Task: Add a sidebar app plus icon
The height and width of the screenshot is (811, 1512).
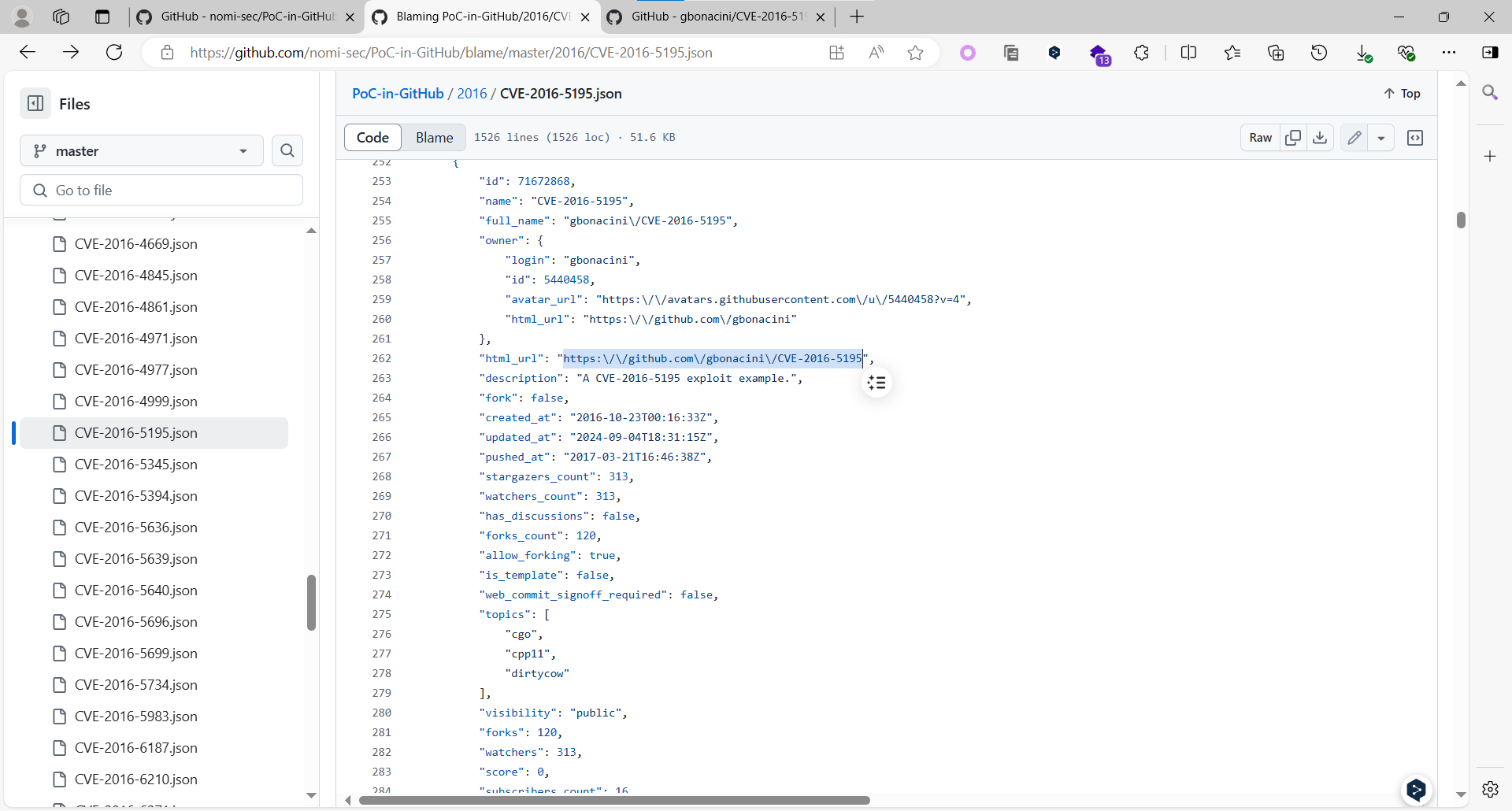Action: (1490, 156)
